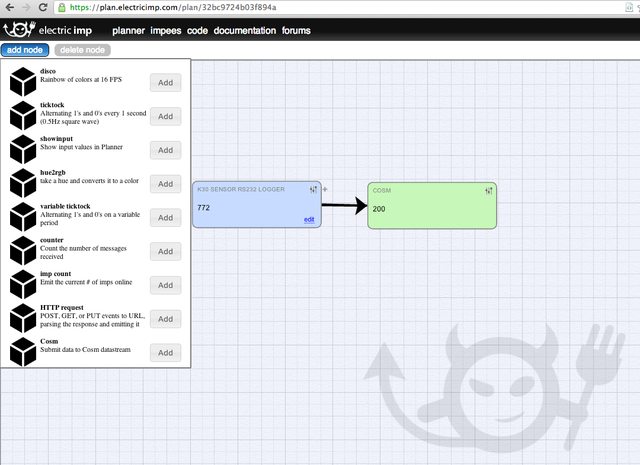The image size is (640, 465).
Task: Add the ticktock node
Action: pos(165,116)
